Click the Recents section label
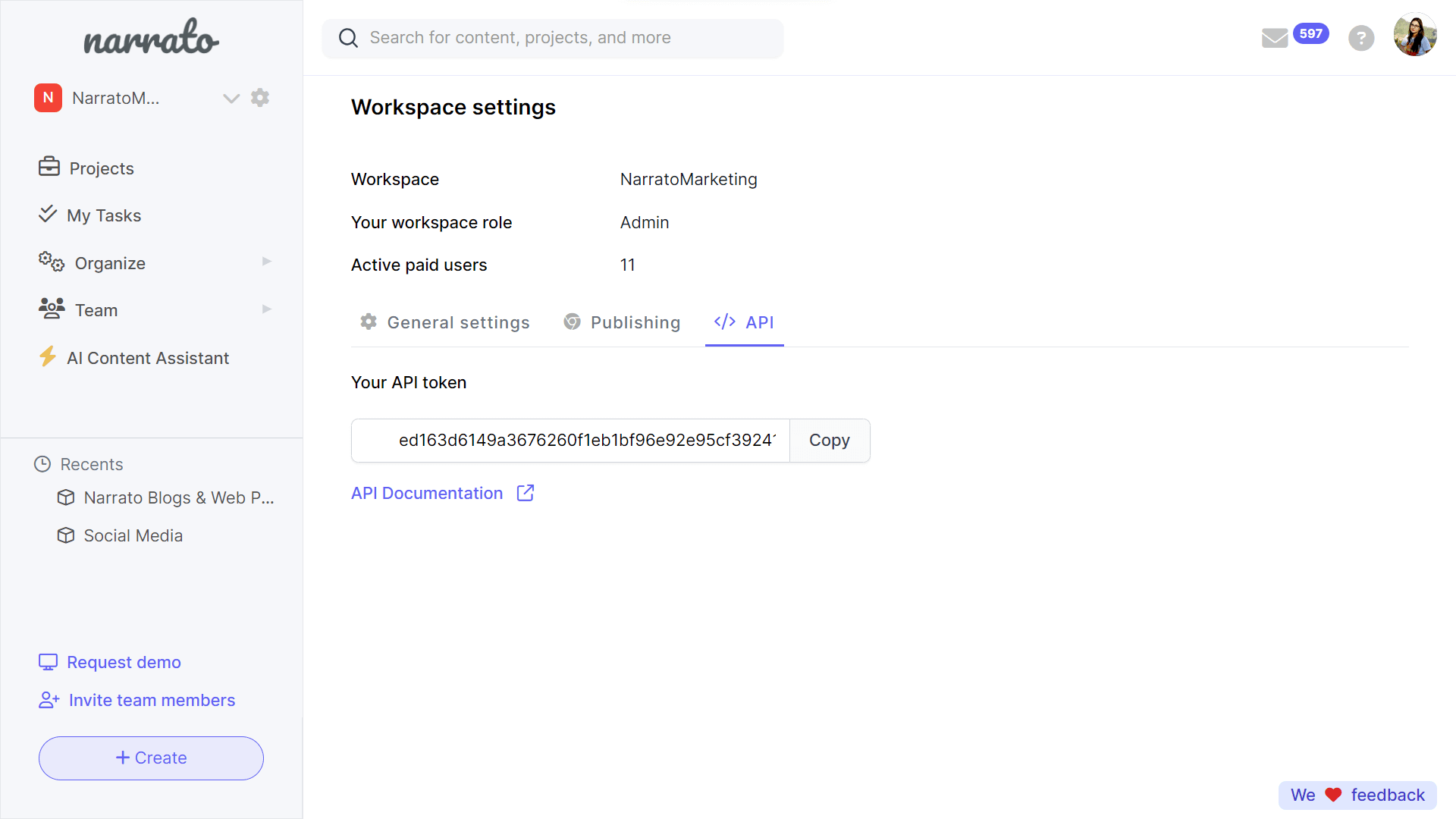 click(92, 464)
